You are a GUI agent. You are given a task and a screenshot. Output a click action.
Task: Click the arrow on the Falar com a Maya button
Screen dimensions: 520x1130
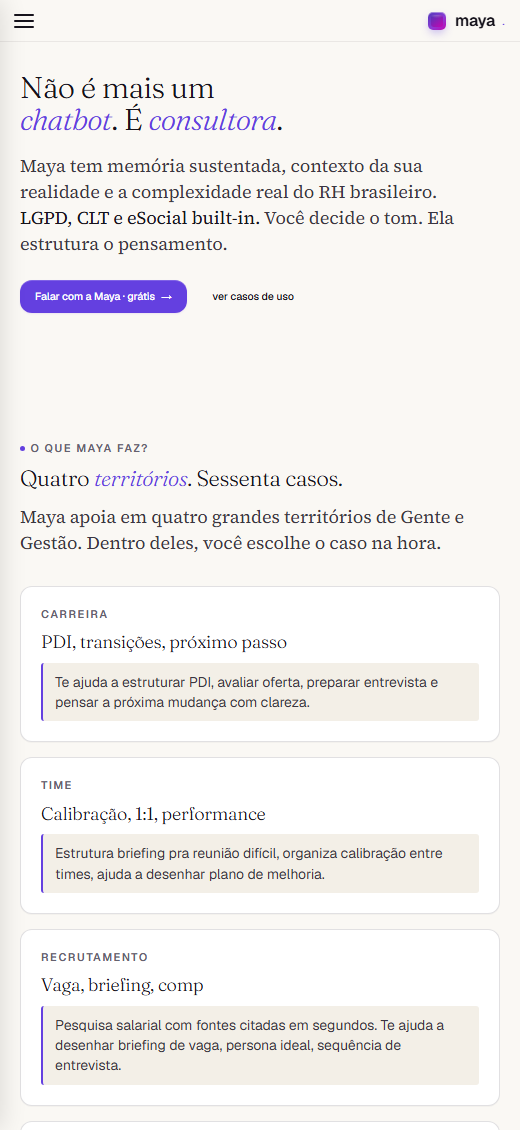pyautogui.click(x=166, y=297)
